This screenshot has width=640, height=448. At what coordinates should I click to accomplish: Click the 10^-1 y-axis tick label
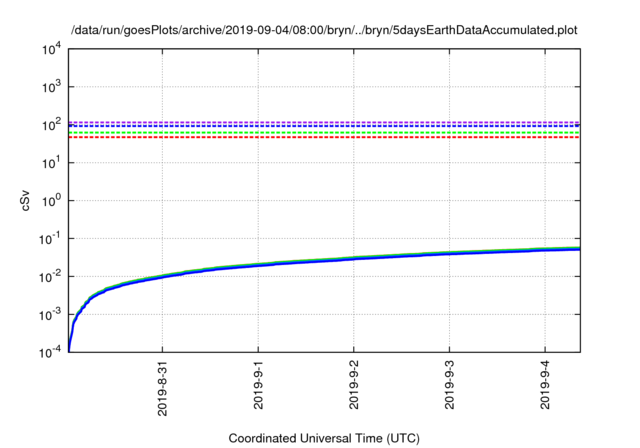click(49, 239)
